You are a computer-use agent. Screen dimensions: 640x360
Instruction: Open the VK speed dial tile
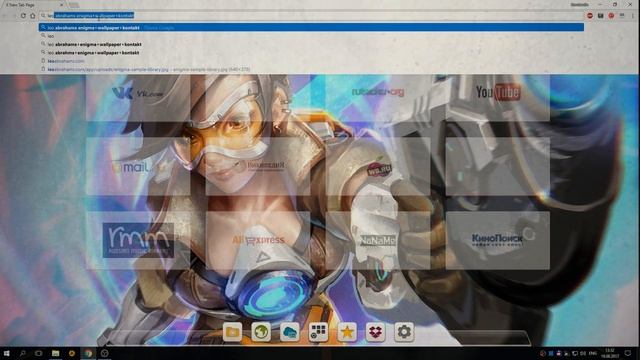[138, 98]
